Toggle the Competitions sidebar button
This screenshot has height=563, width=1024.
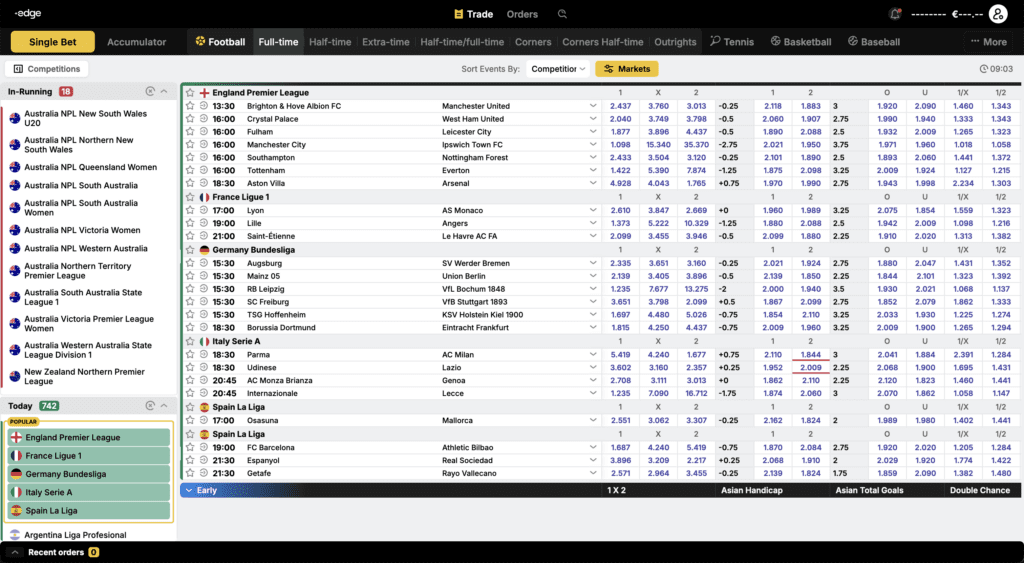pos(46,69)
